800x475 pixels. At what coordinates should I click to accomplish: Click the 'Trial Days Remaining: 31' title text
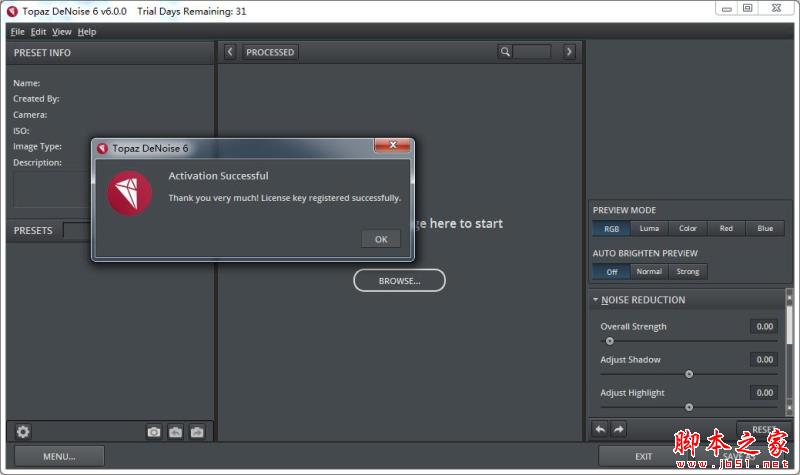pos(191,11)
